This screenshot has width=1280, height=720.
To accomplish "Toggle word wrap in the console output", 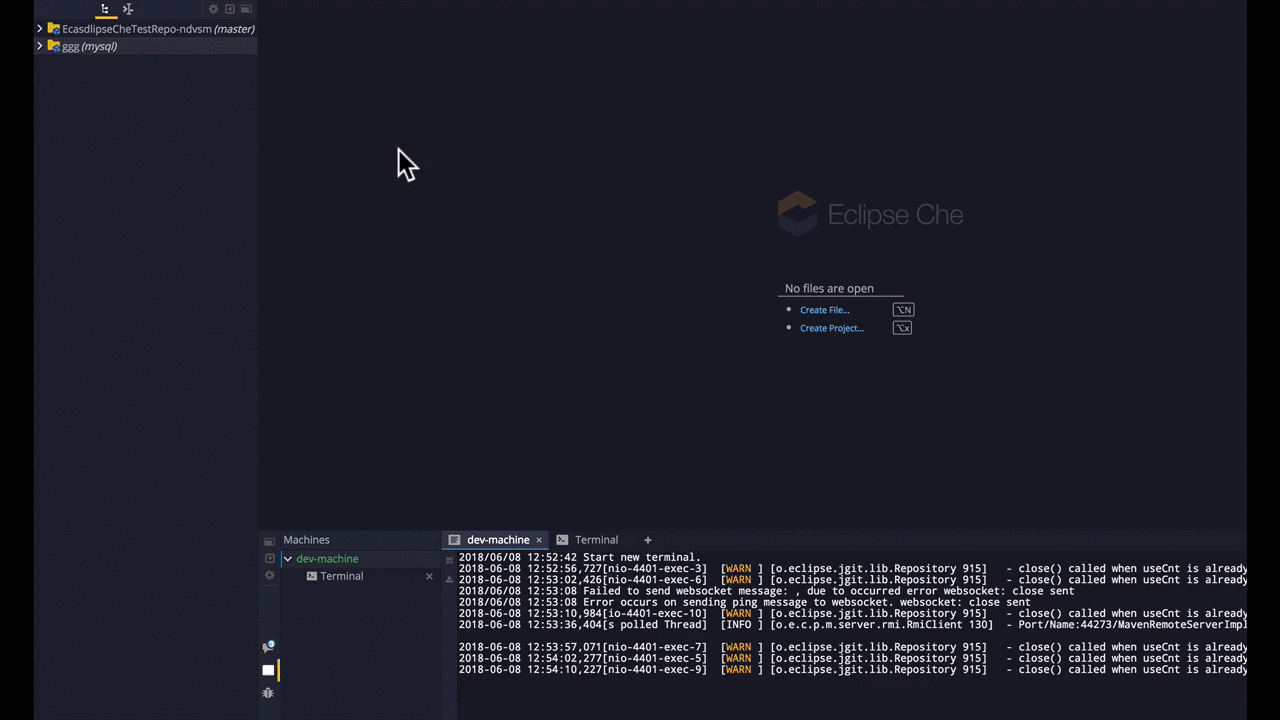I will tap(450, 561).
